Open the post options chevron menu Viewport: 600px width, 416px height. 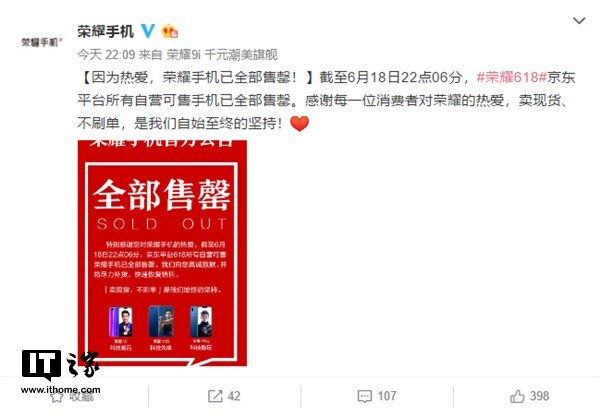tap(579, 20)
